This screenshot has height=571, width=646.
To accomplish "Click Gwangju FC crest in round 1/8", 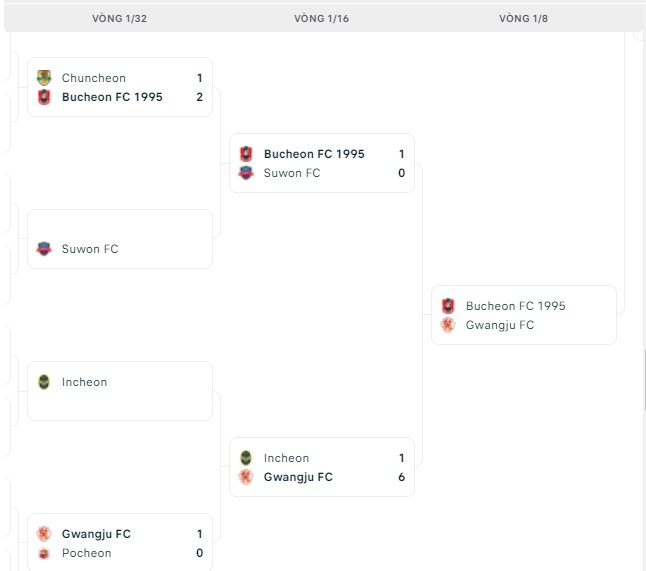I will pyautogui.click(x=448, y=325).
